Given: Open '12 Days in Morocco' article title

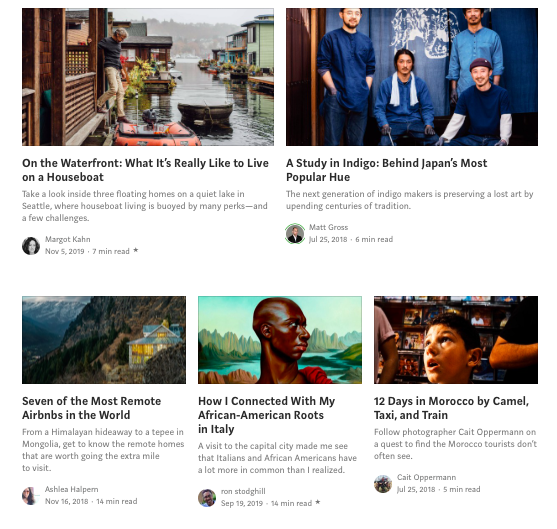Looking at the screenshot, I should pyautogui.click(x=451, y=408).
